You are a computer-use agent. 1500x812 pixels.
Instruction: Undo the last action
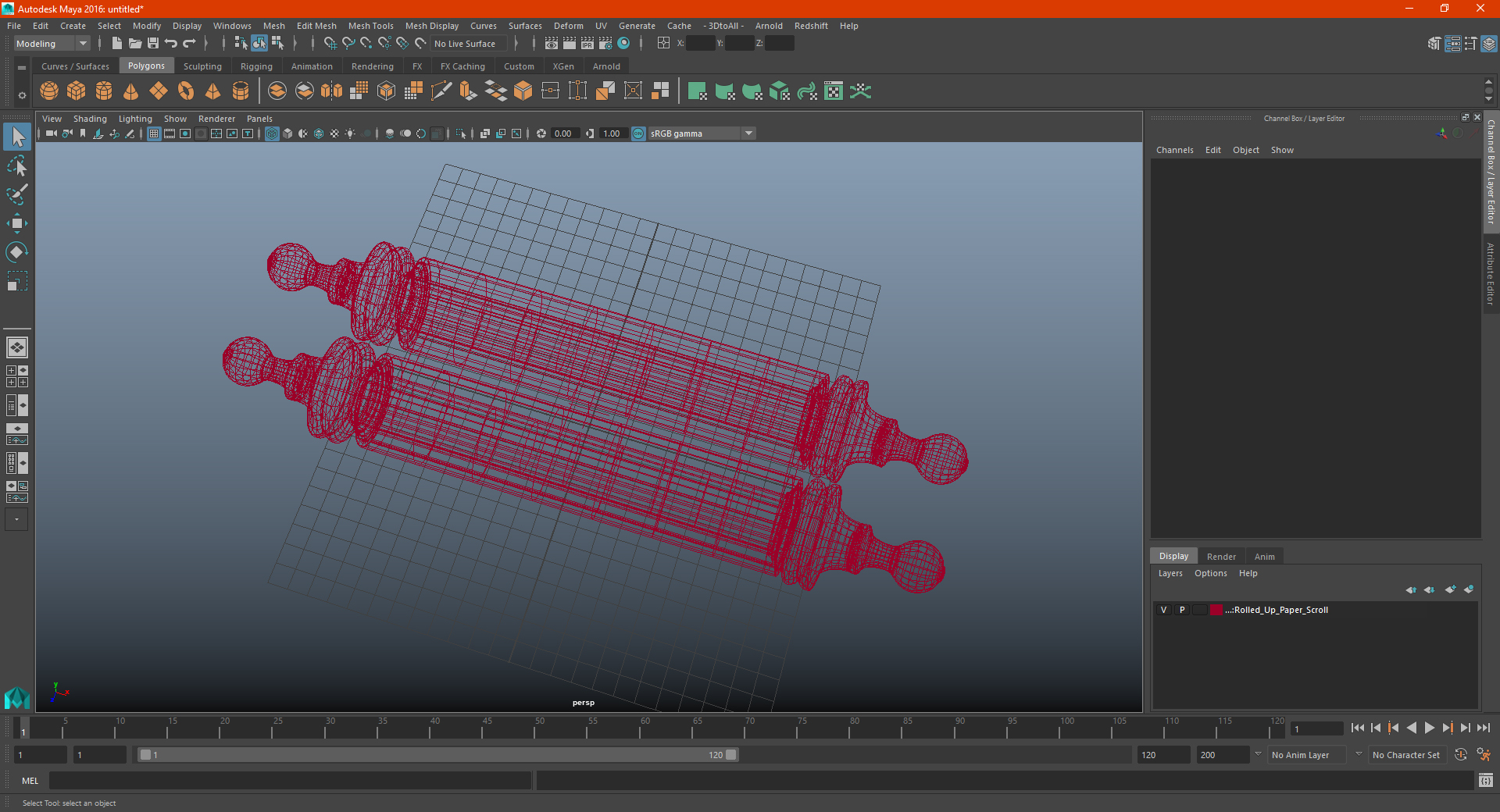tap(171, 44)
